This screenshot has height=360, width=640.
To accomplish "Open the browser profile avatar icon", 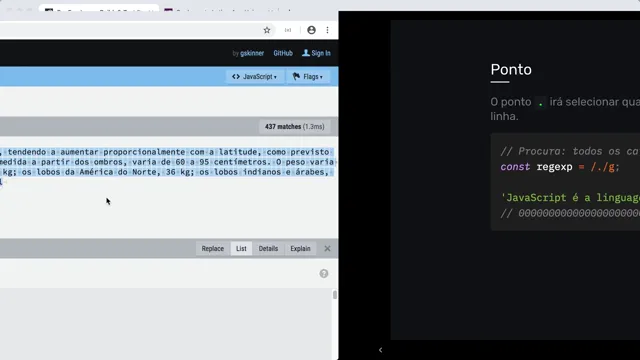I will click(311, 30).
